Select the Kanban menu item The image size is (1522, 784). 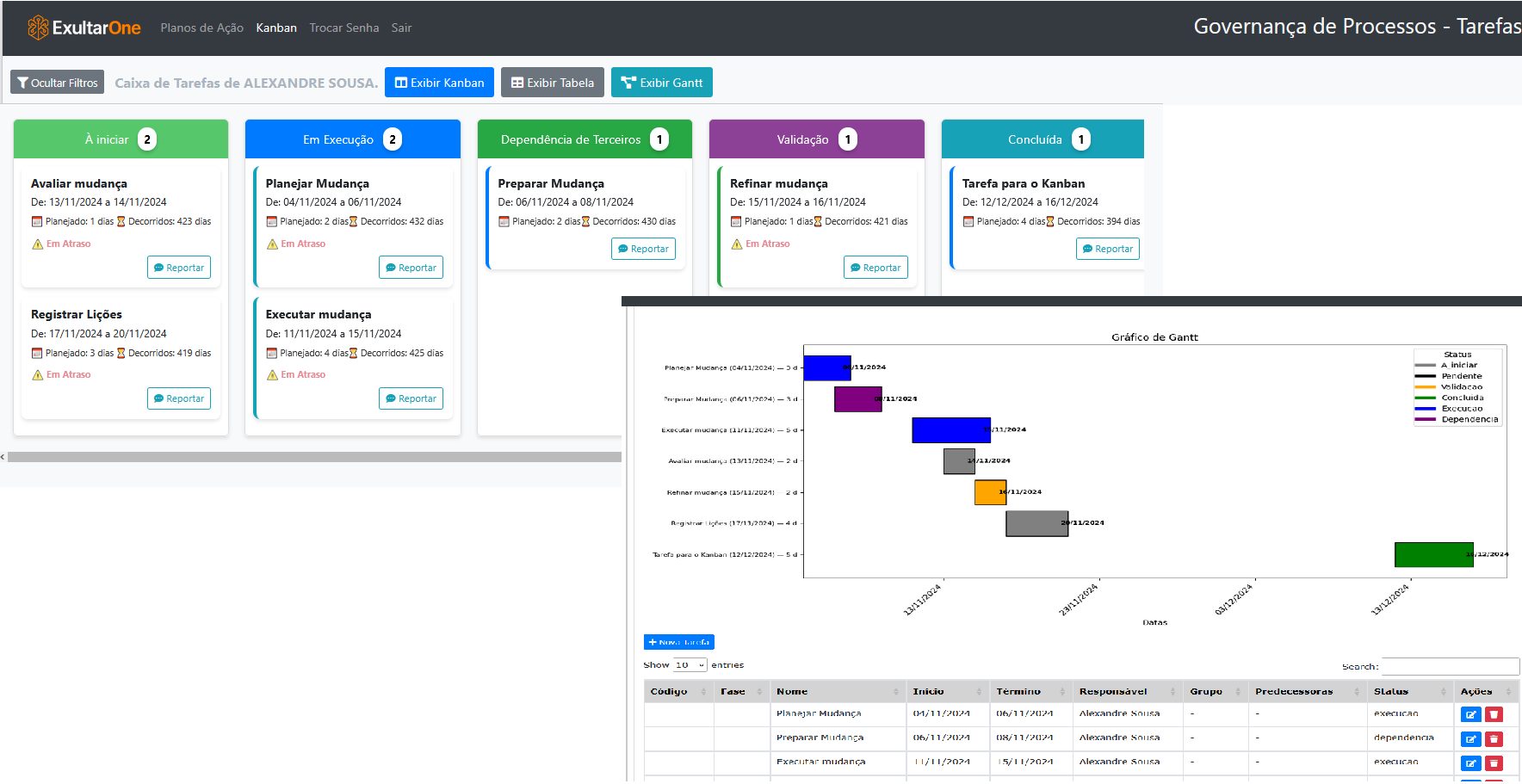coord(276,27)
